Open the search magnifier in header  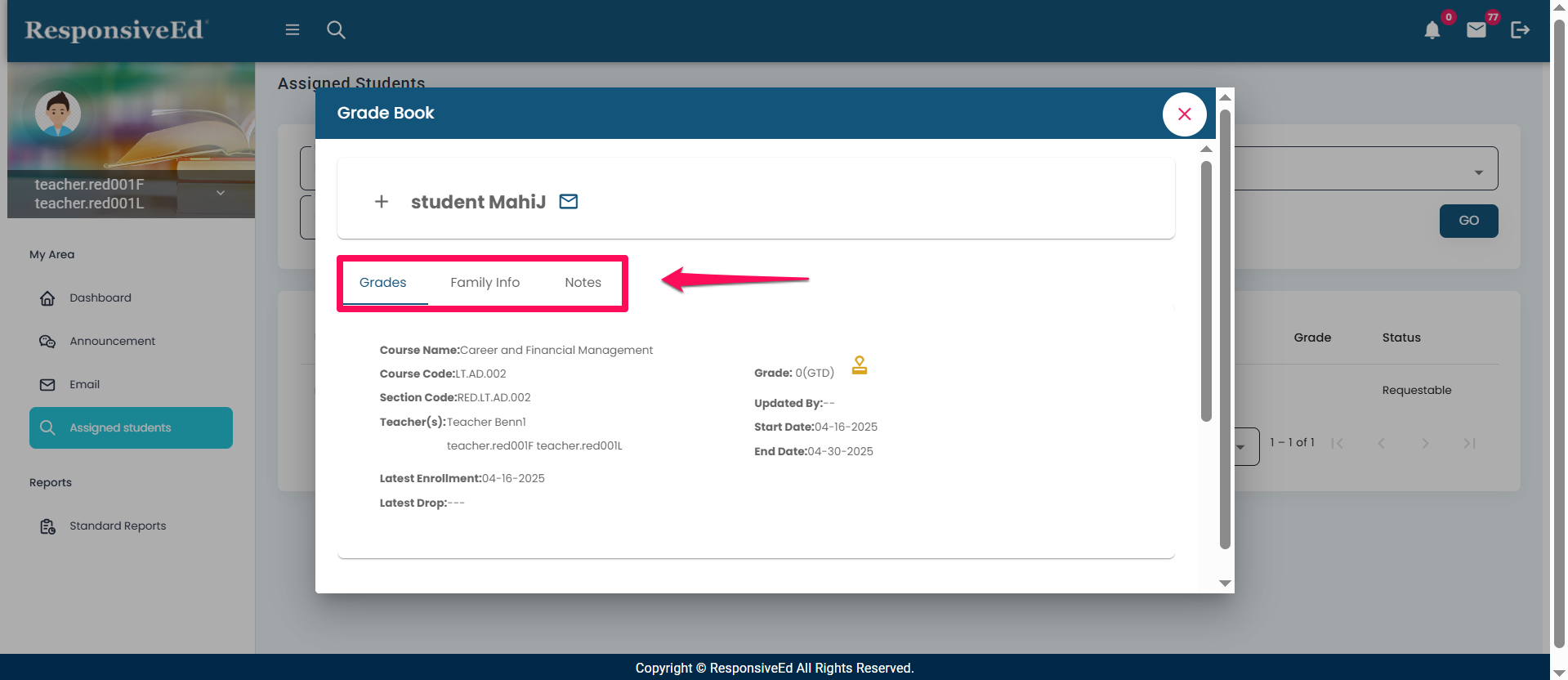pyautogui.click(x=336, y=30)
